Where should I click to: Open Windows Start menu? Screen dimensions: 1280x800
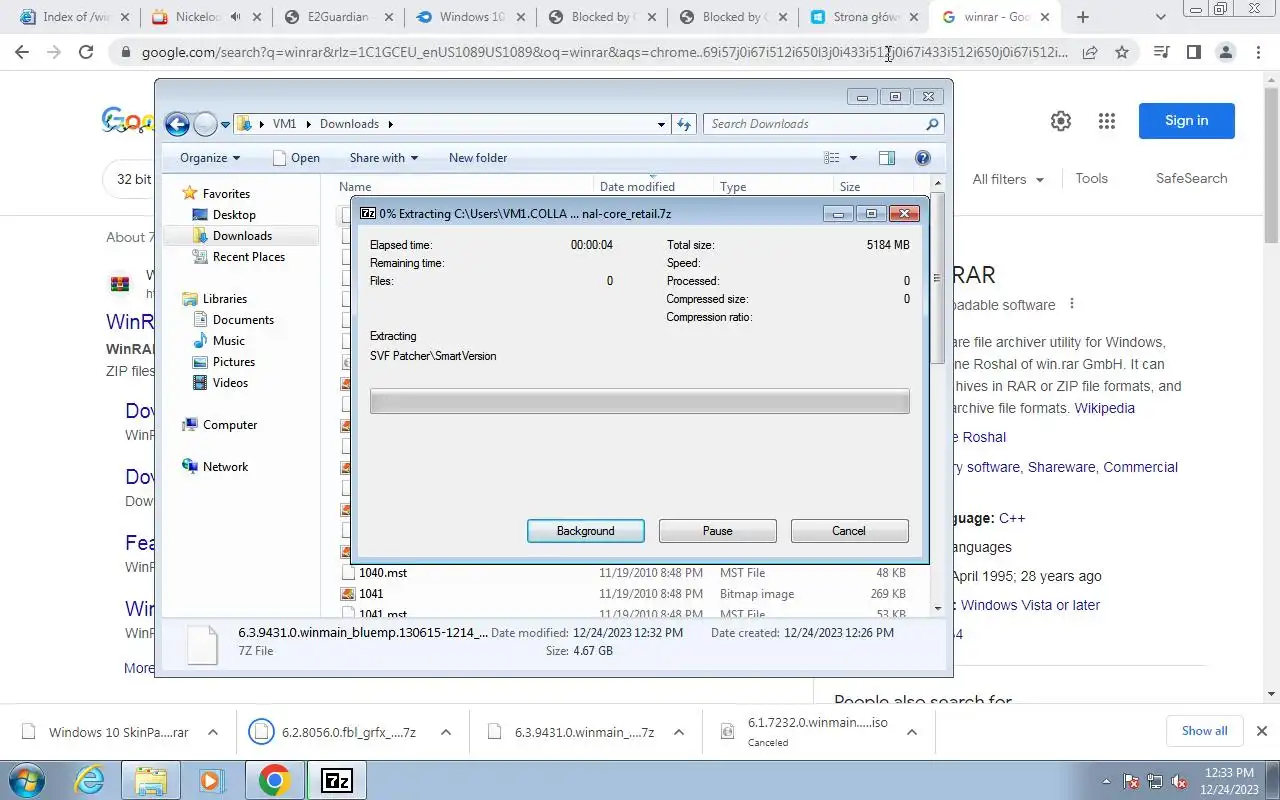[27, 780]
